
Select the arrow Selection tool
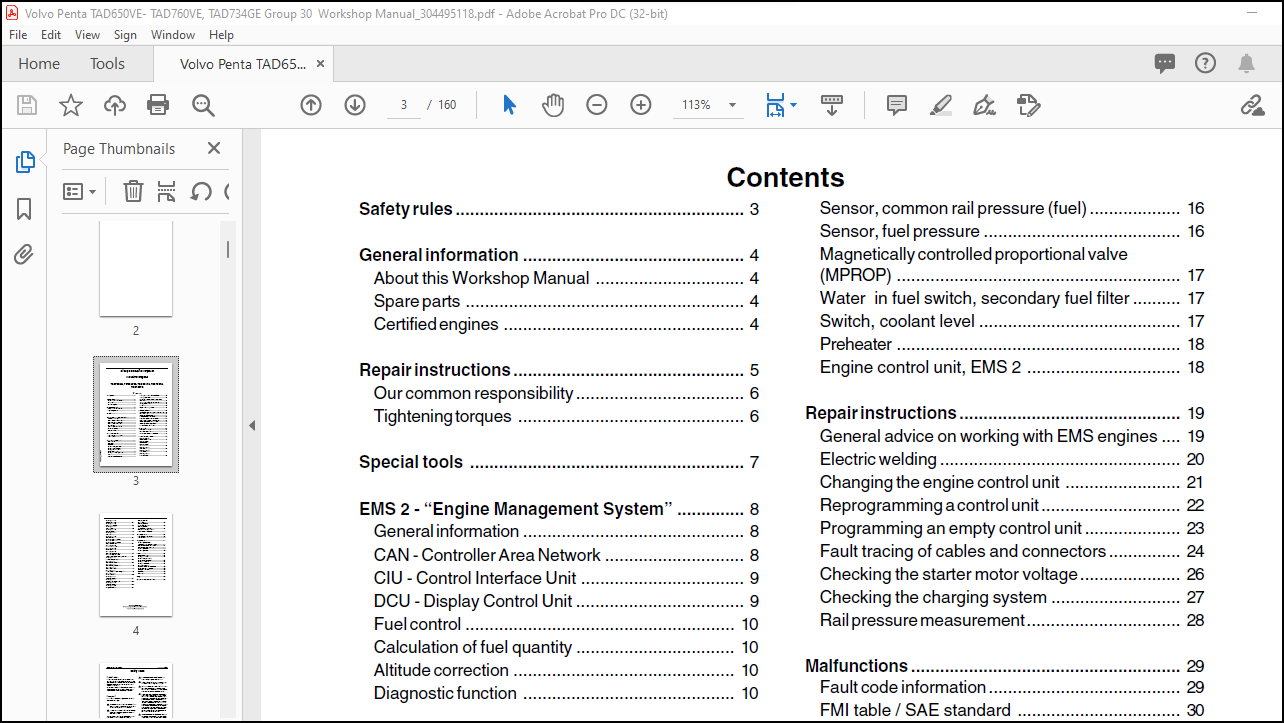pos(509,105)
